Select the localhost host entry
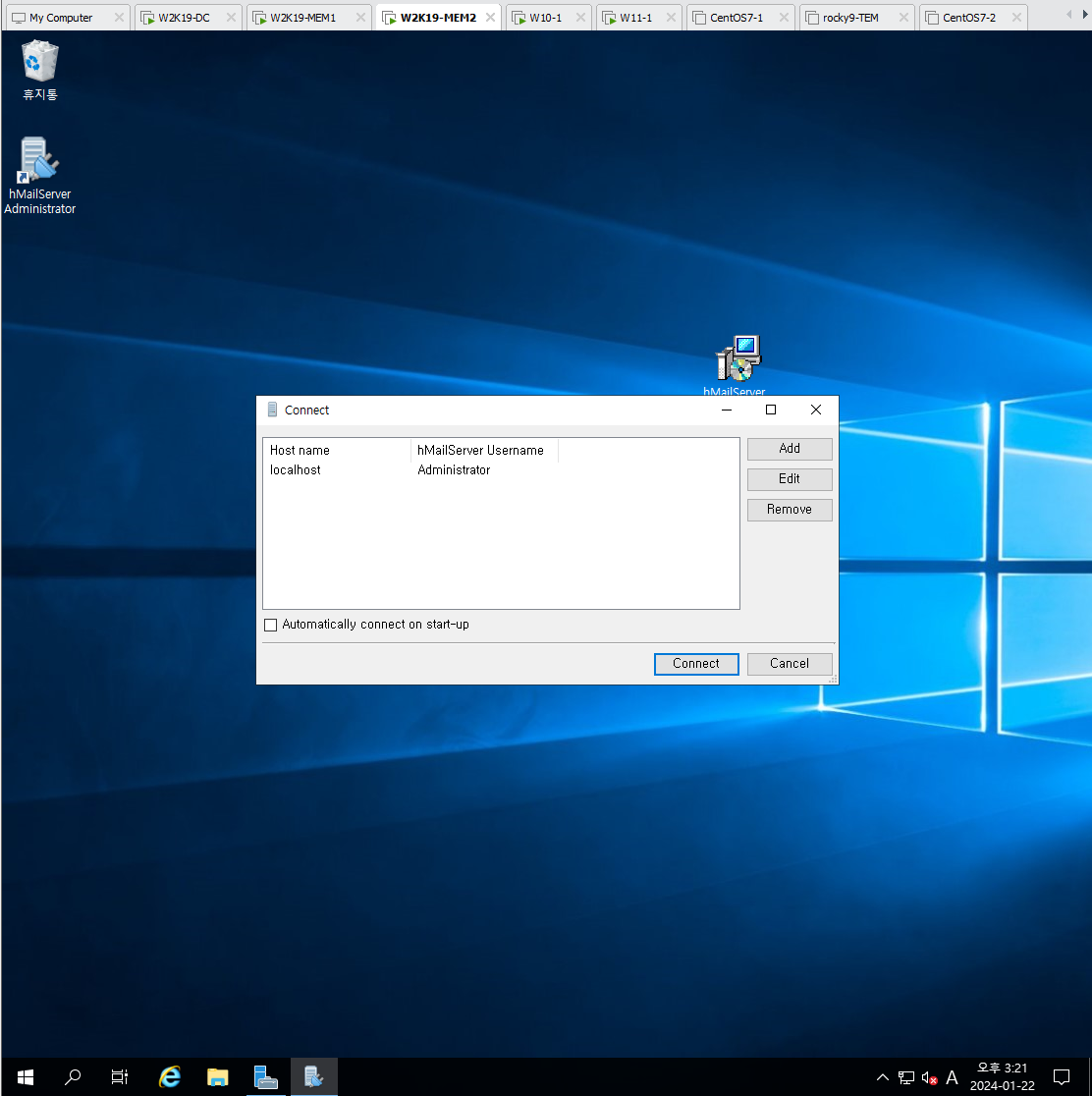Image resolution: width=1092 pixels, height=1096 pixels. (x=295, y=470)
